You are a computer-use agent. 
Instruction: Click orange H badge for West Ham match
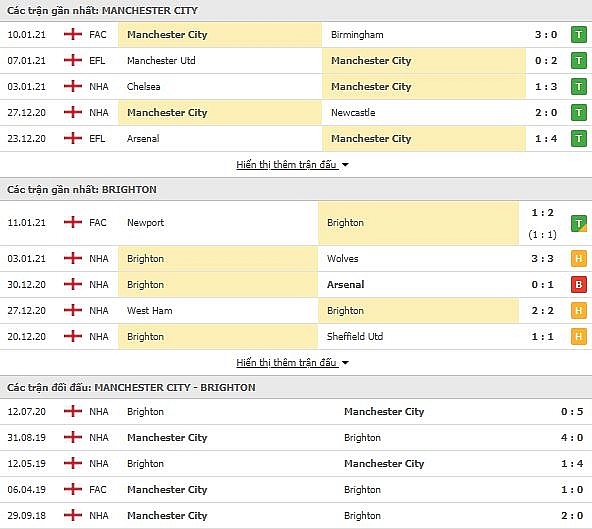(x=578, y=311)
